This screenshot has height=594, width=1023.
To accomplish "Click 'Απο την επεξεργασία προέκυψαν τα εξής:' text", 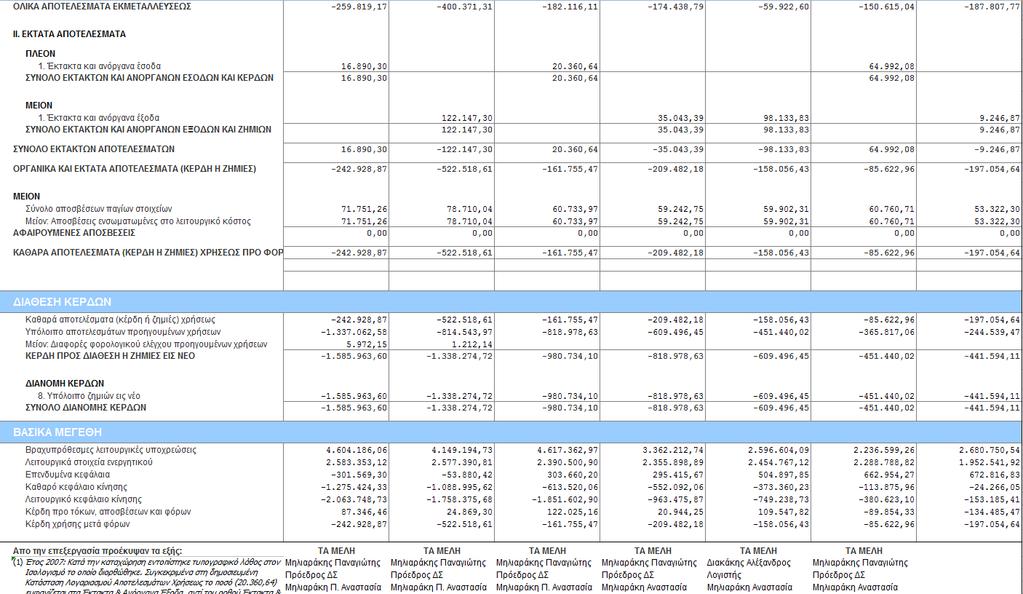I will click(x=97, y=551).
